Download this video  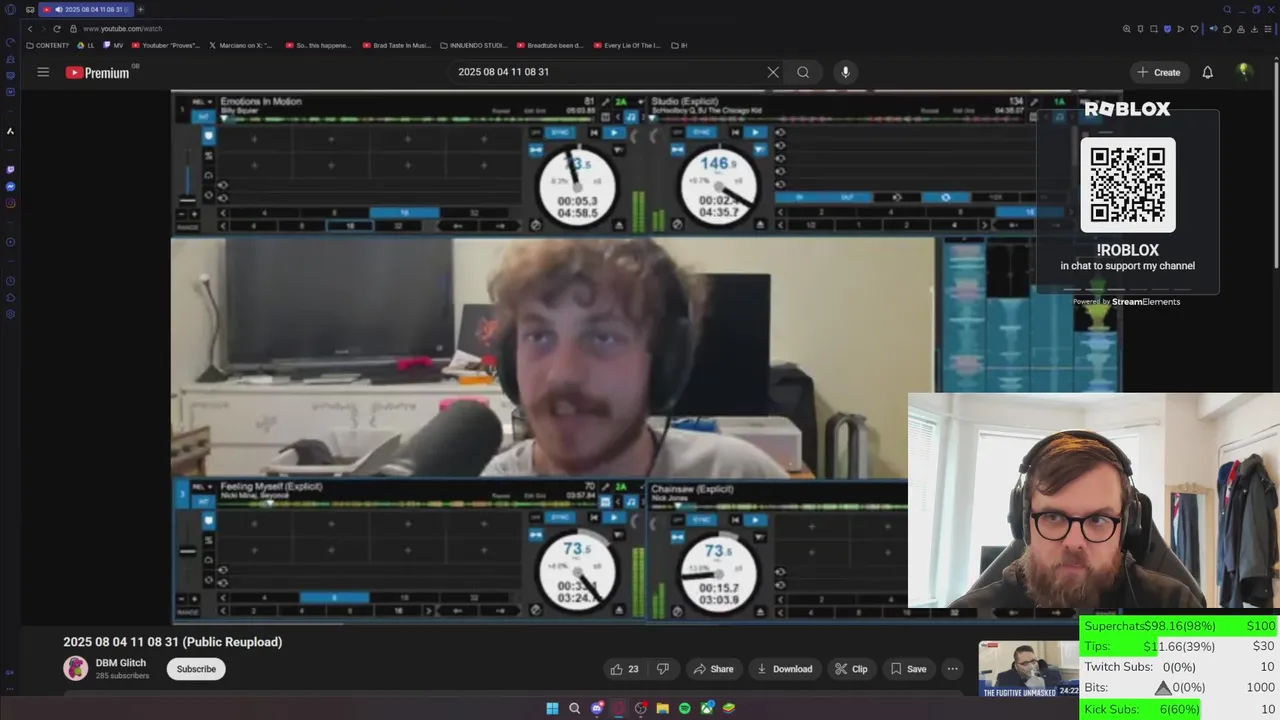[784, 669]
